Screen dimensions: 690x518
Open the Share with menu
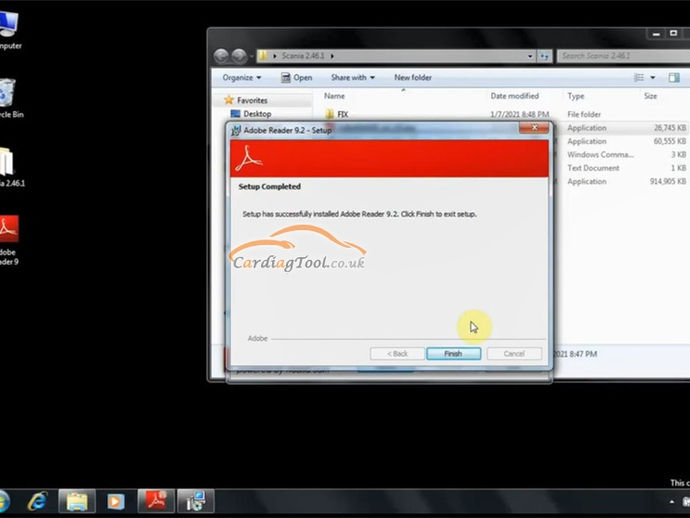coord(353,77)
